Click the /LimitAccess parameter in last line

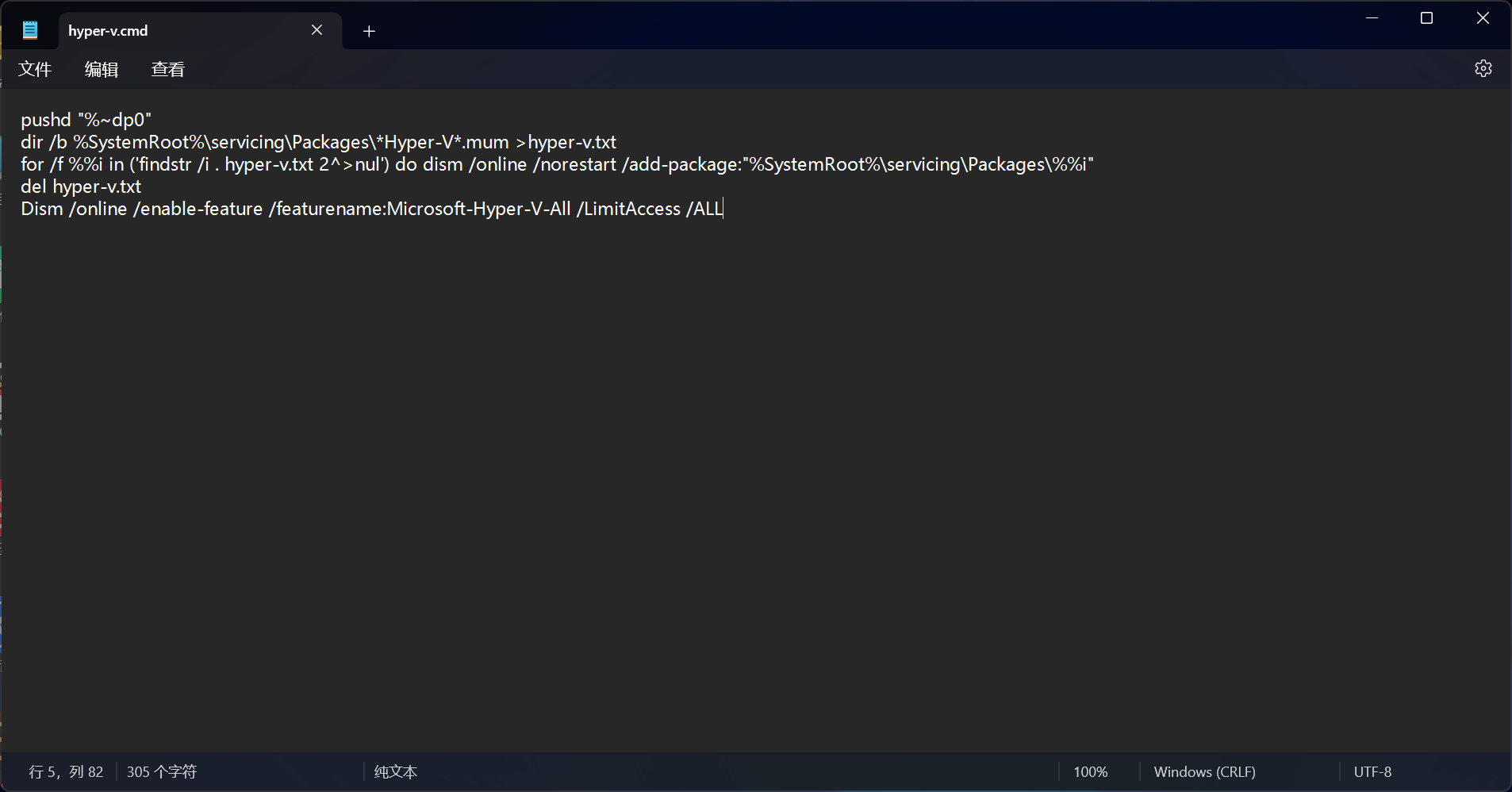[x=629, y=209]
